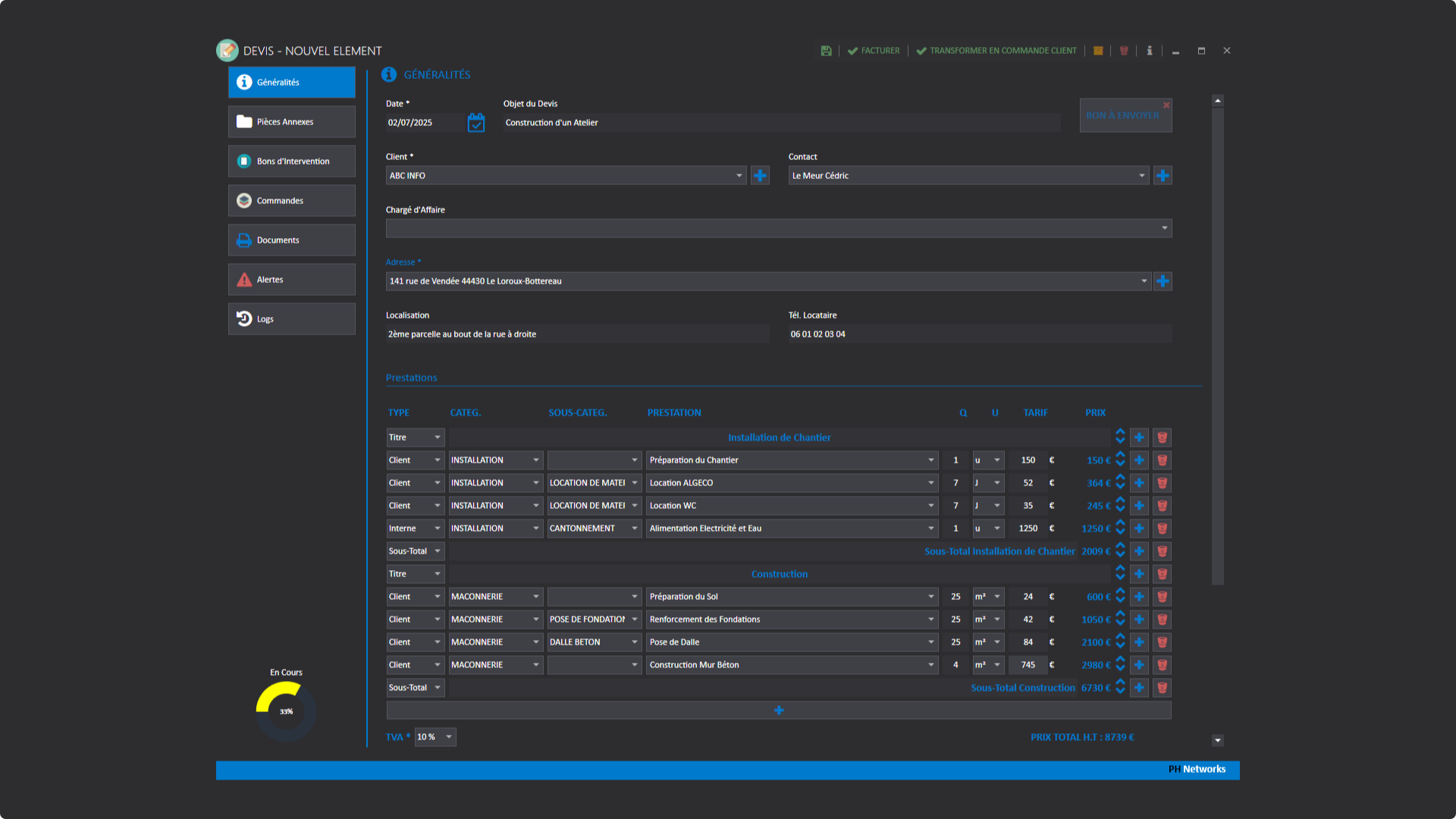Open the Généralités section

[292, 82]
